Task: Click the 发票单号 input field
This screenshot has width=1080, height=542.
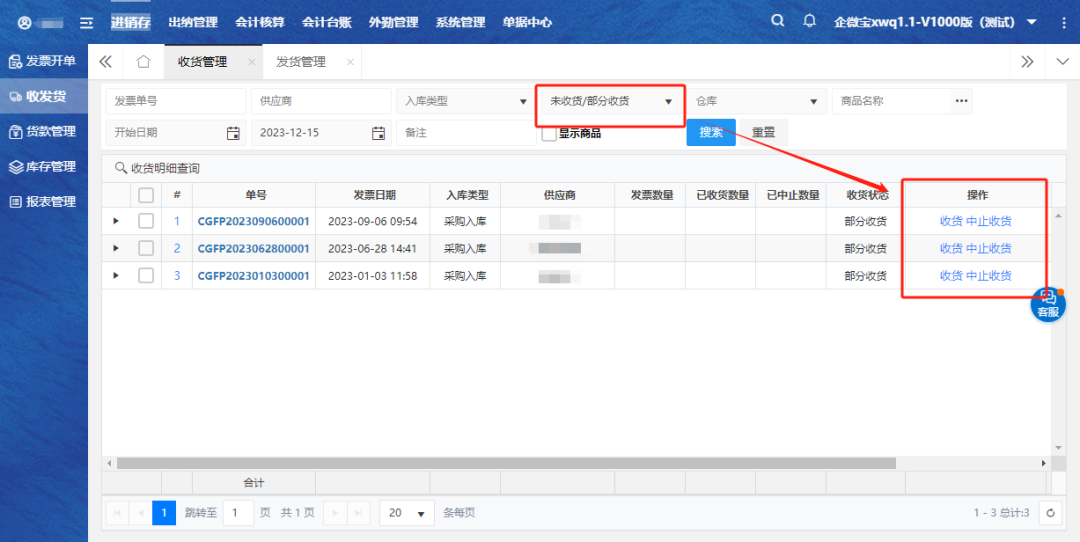Action: click(x=175, y=101)
